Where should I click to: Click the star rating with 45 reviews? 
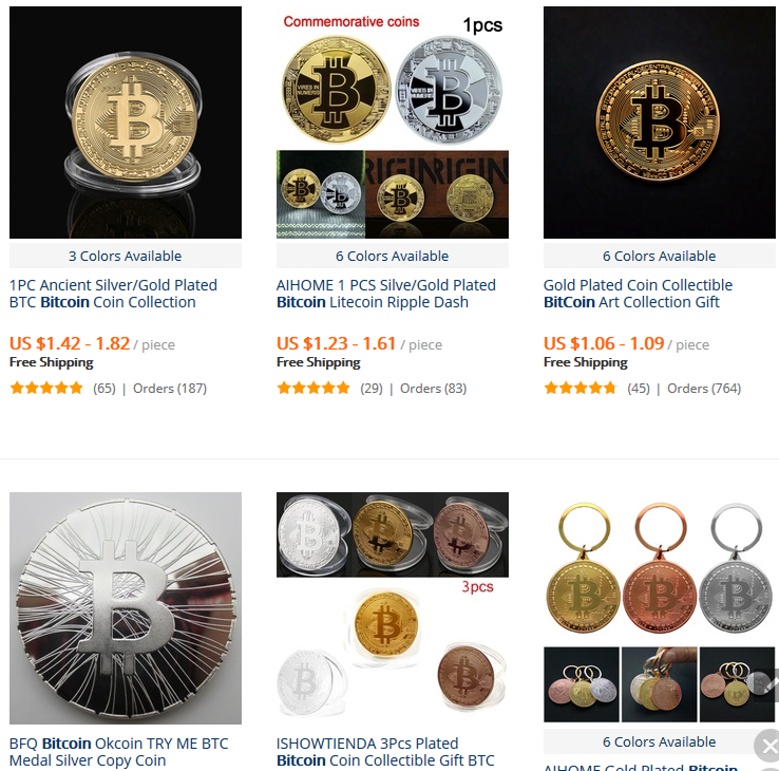click(580, 388)
